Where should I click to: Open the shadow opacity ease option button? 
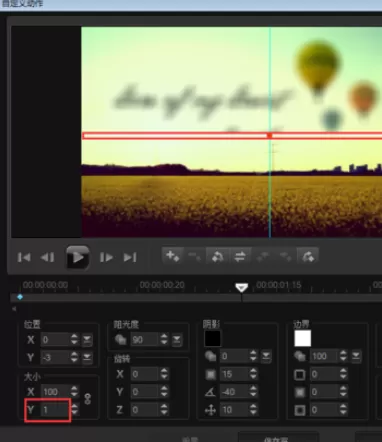pyautogui.click(x=266, y=356)
